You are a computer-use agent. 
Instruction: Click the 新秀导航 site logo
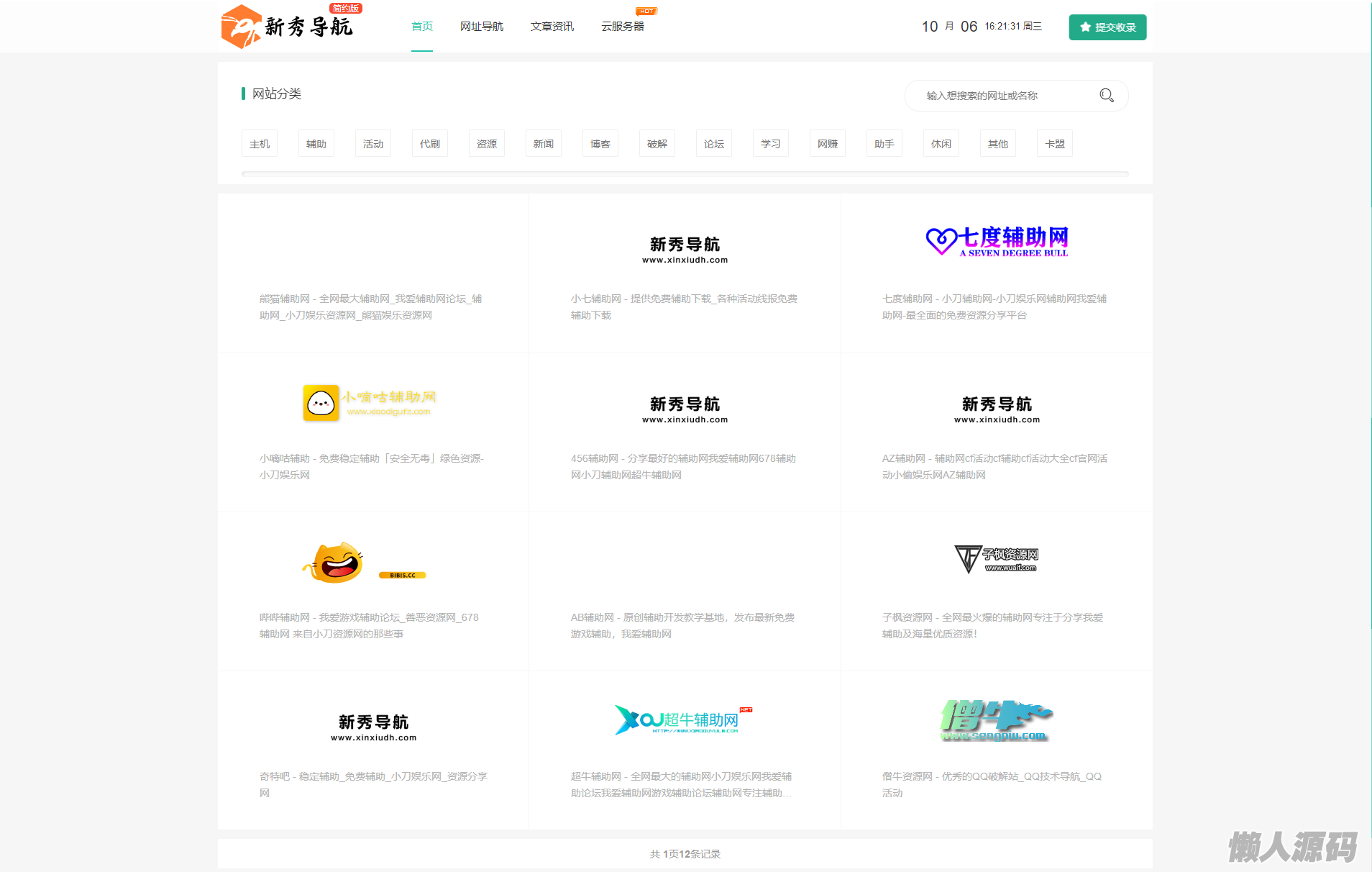288,27
